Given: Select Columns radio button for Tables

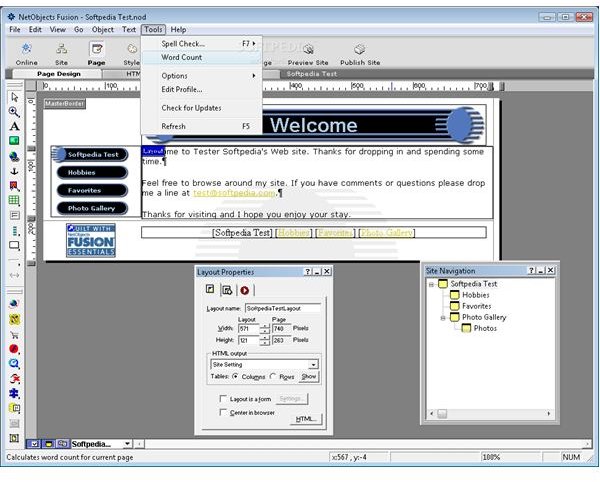Looking at the screenshot, I should (x=235, y=376).
